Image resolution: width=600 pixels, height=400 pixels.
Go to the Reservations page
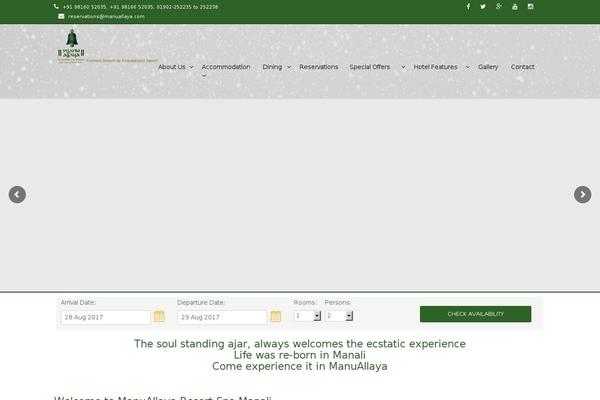(319, 67)
